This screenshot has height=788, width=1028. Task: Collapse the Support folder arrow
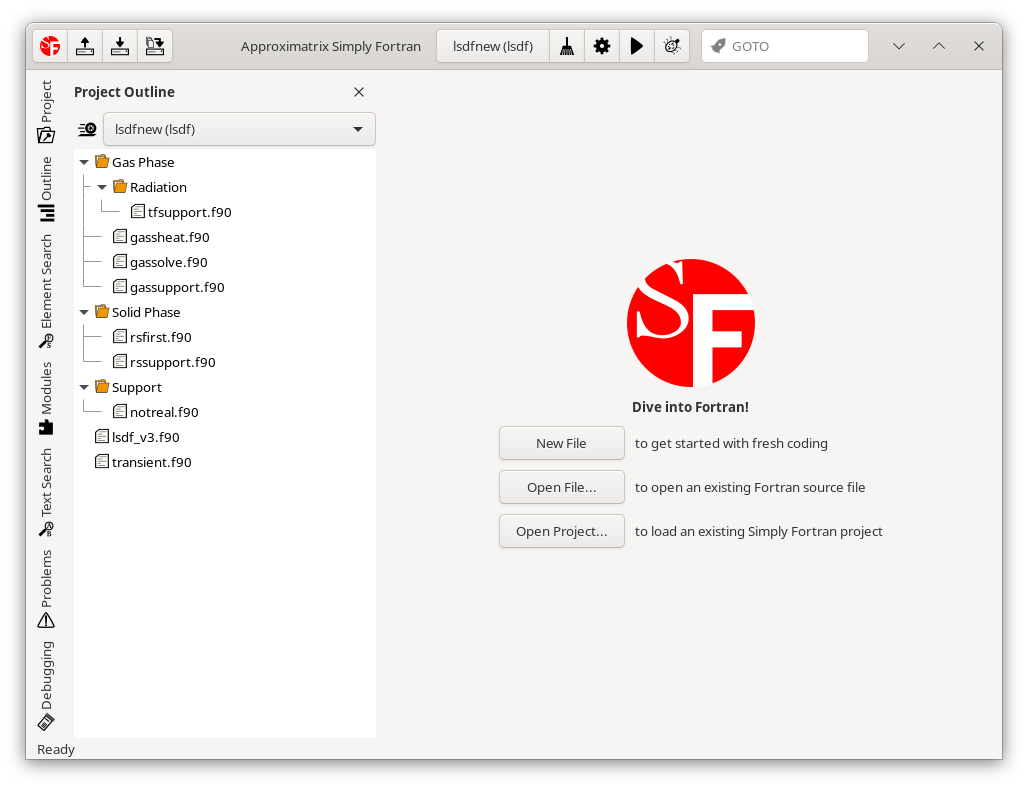(x=84, y=387)
